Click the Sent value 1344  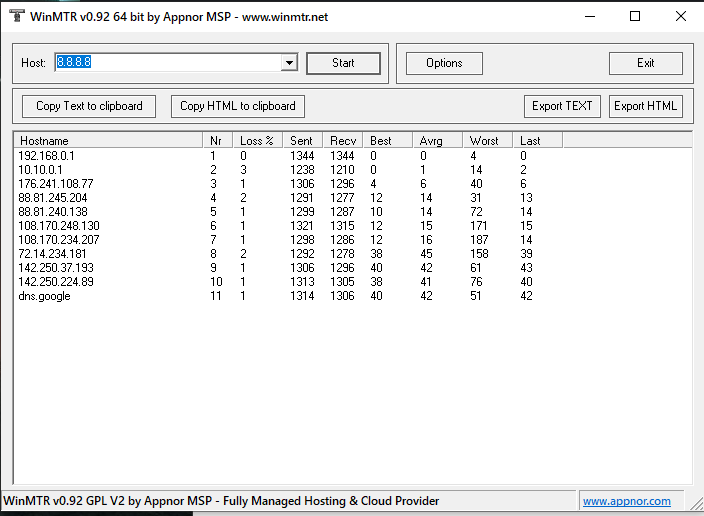click(x=302, y=156)
